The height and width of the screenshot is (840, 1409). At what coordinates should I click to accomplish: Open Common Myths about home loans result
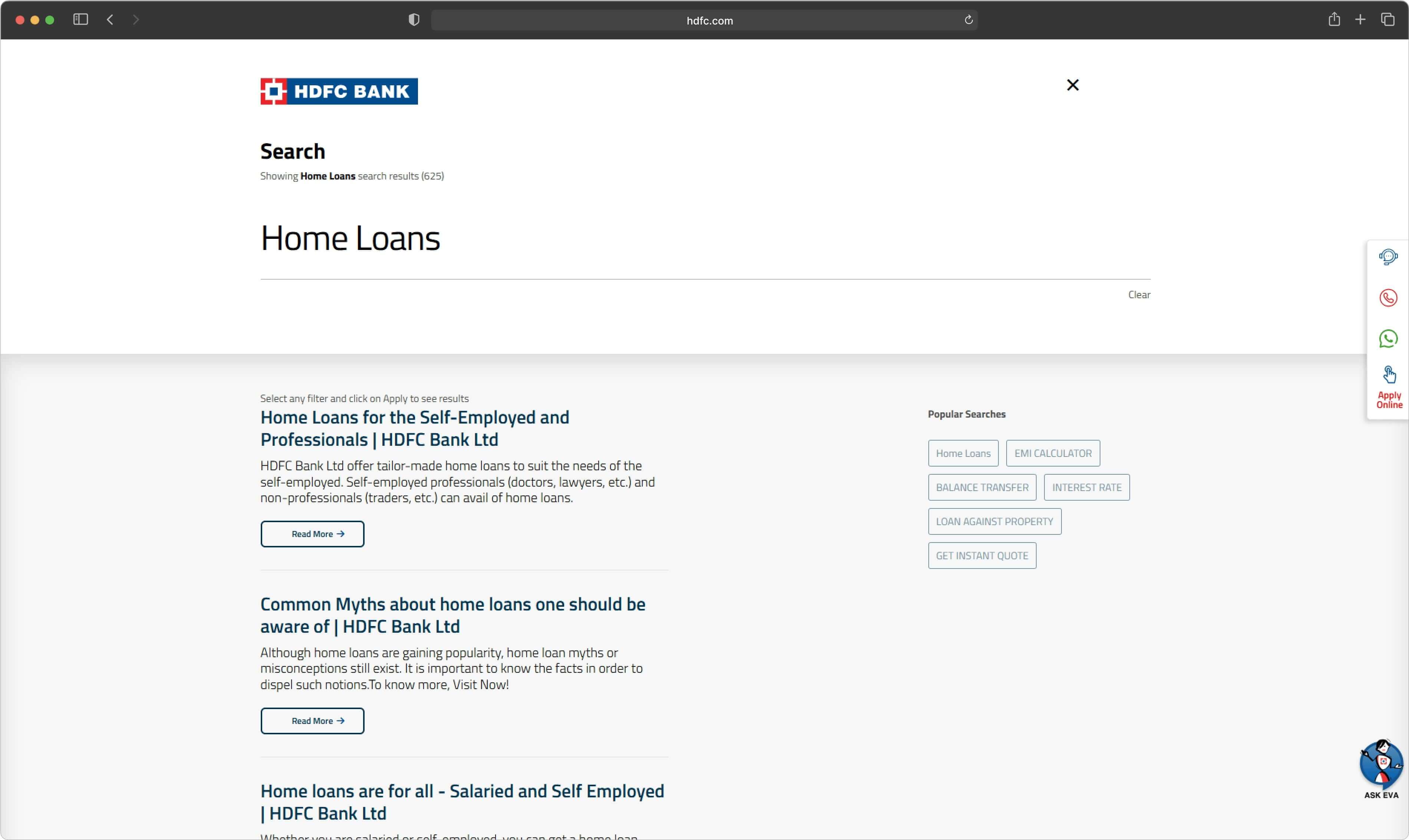(x=452, y=615)
